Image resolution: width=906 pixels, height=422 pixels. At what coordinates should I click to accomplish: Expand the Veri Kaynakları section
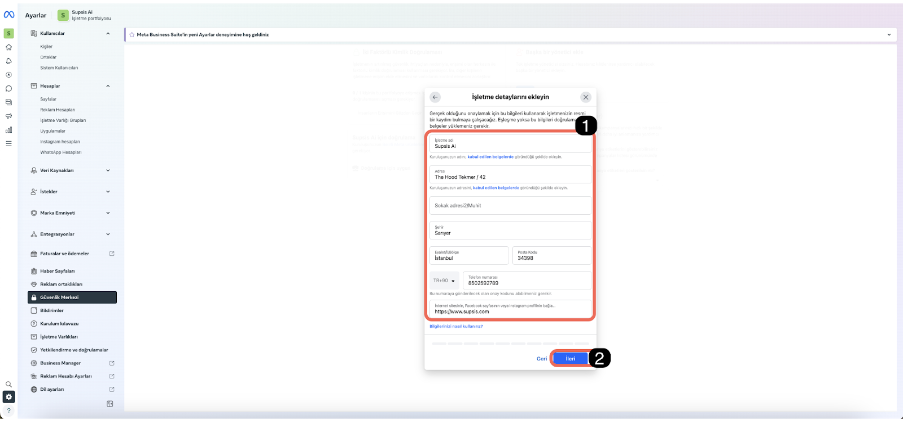click(108, 171)
